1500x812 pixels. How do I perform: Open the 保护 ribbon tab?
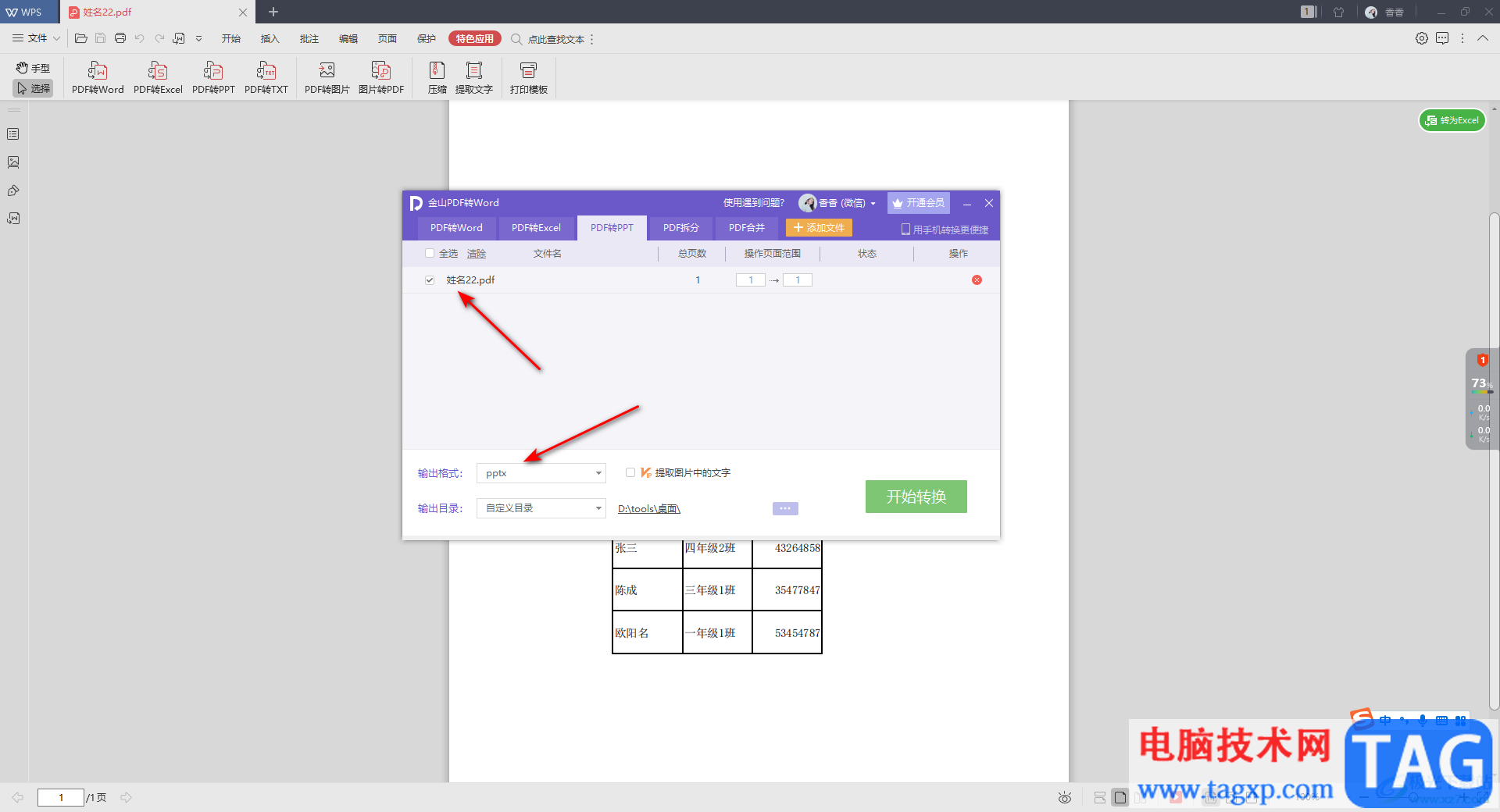(x=427, y=38)
